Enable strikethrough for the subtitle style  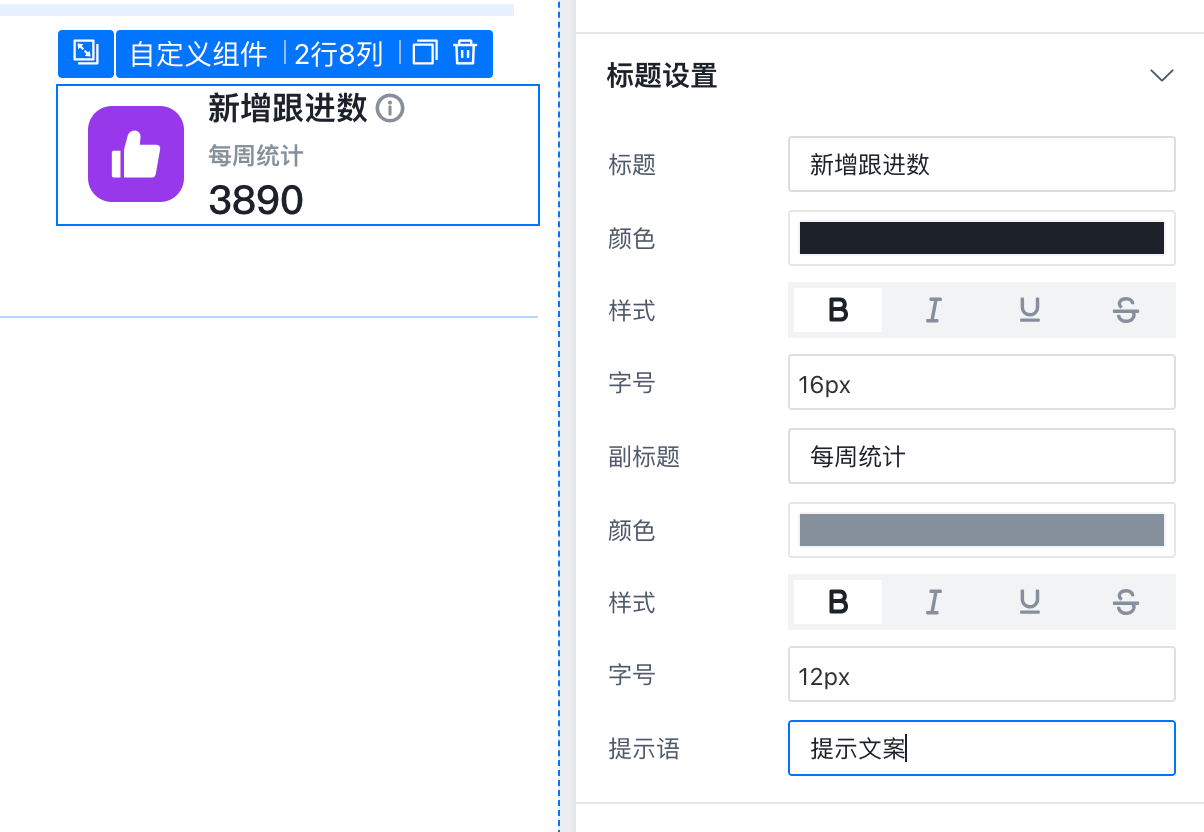click(x=1126, y=602)
